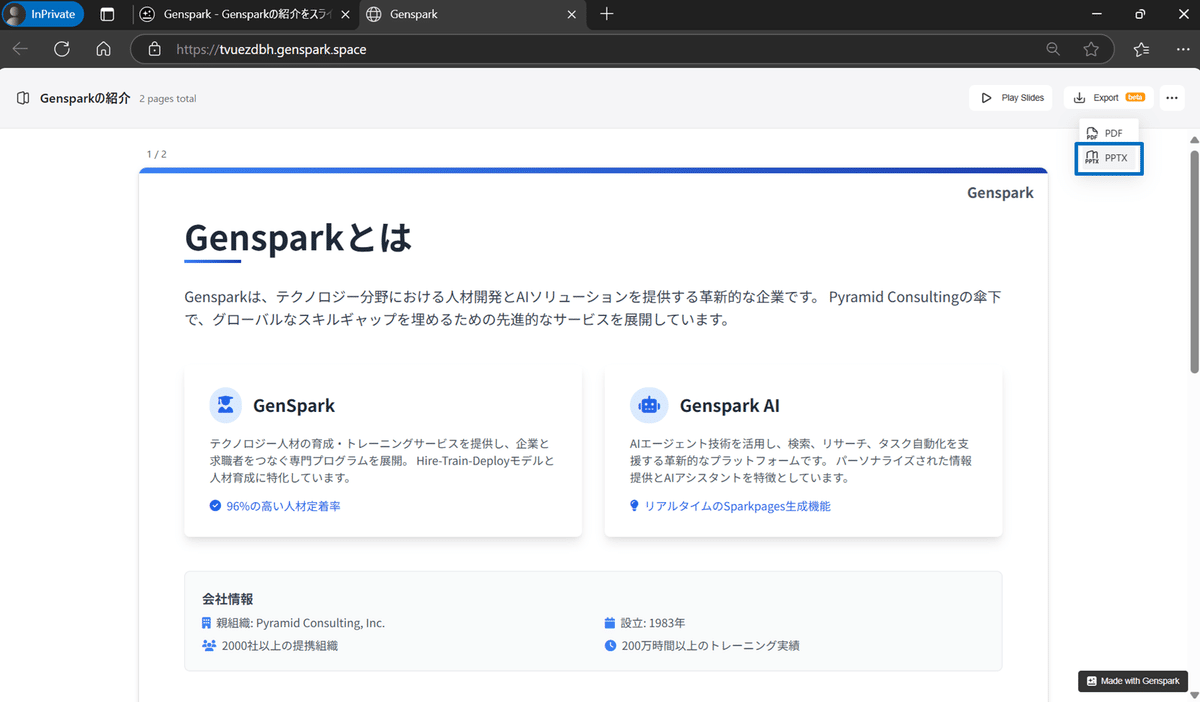The image size is (1200, 702).
Task: Choose PPTX from the Export menu
Action: (1109, 157)
